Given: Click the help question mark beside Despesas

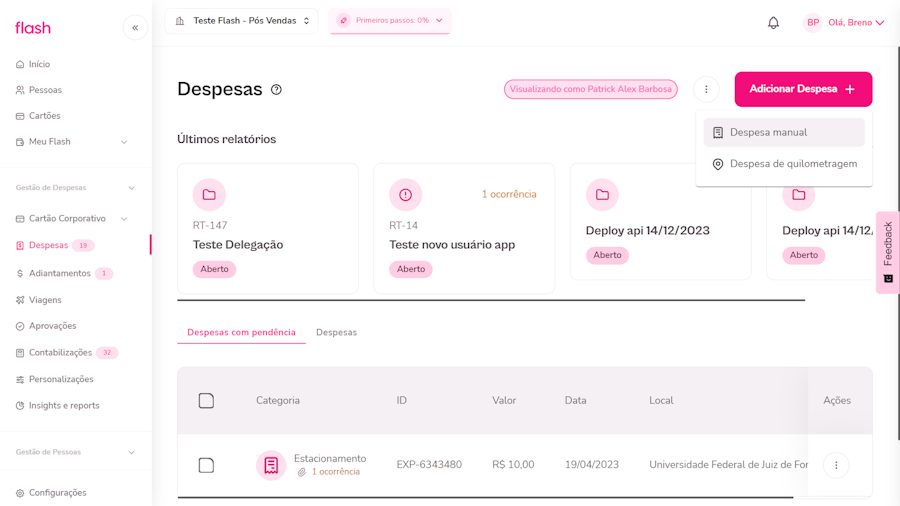Looking at the screenshot, I should [x=276, y=89].
